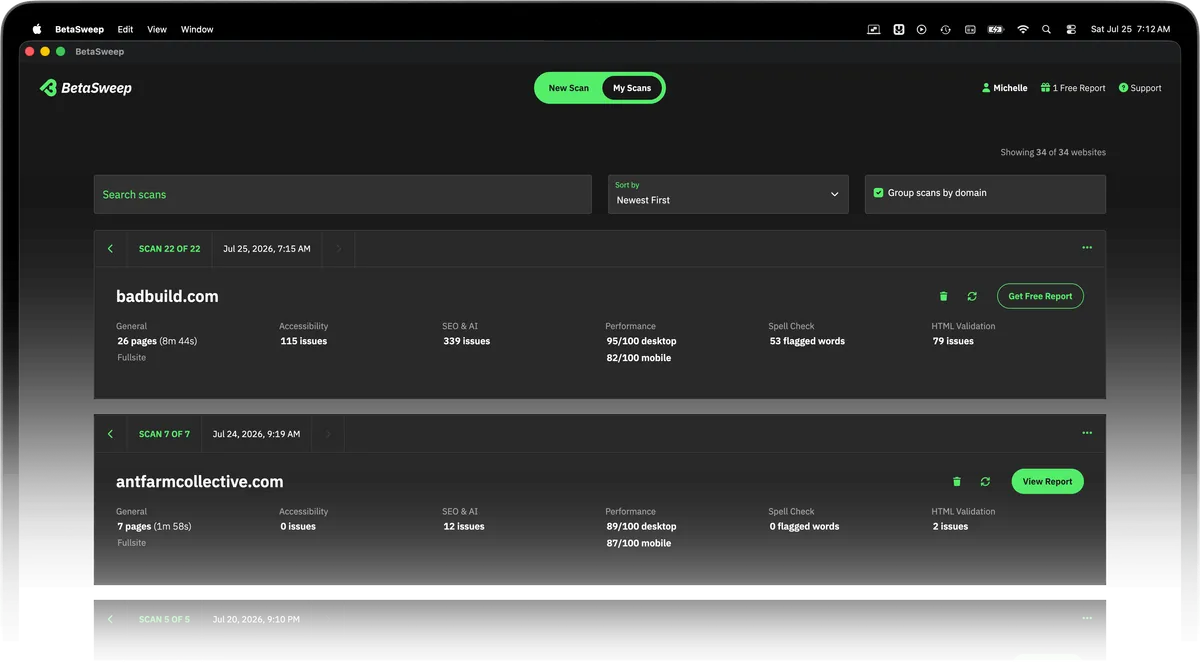Rescan badbuild.com with the refresh icon
This screenshot has height=665, width=1200.
point(972,296)
